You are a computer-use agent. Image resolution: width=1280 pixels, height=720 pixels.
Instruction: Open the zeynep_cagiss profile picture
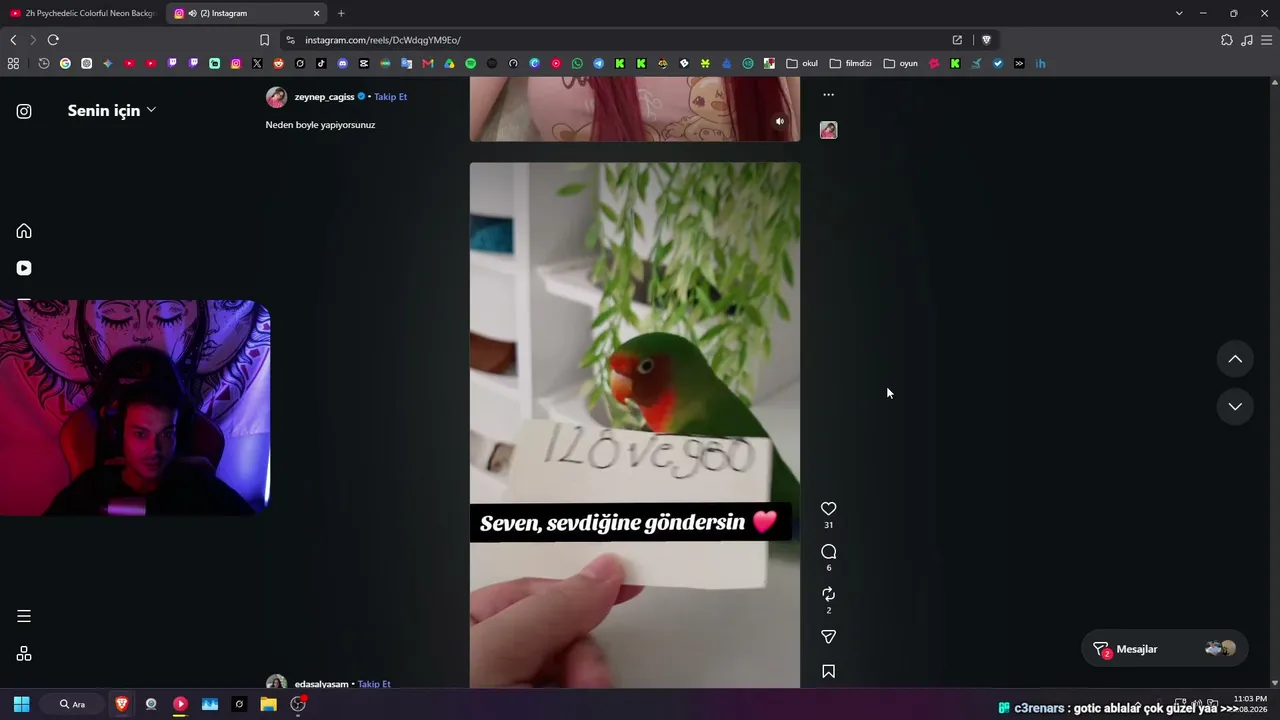[x=276, y=97]
